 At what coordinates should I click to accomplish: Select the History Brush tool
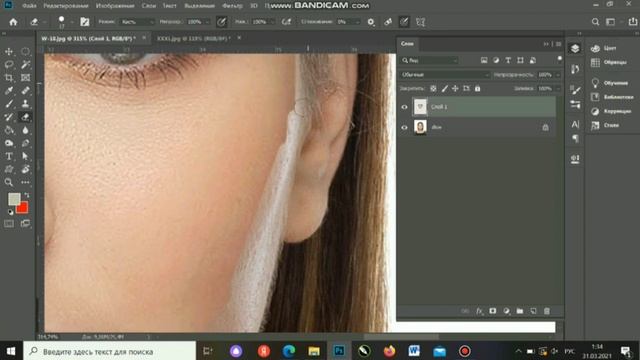point(9,117)
